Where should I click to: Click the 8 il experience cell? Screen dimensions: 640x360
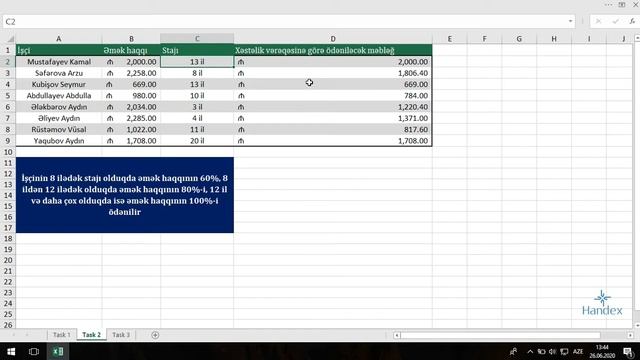click(197, 73)
